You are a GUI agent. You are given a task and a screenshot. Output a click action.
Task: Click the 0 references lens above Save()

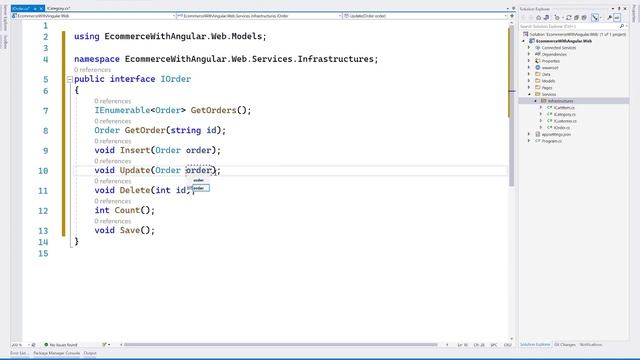113,221
